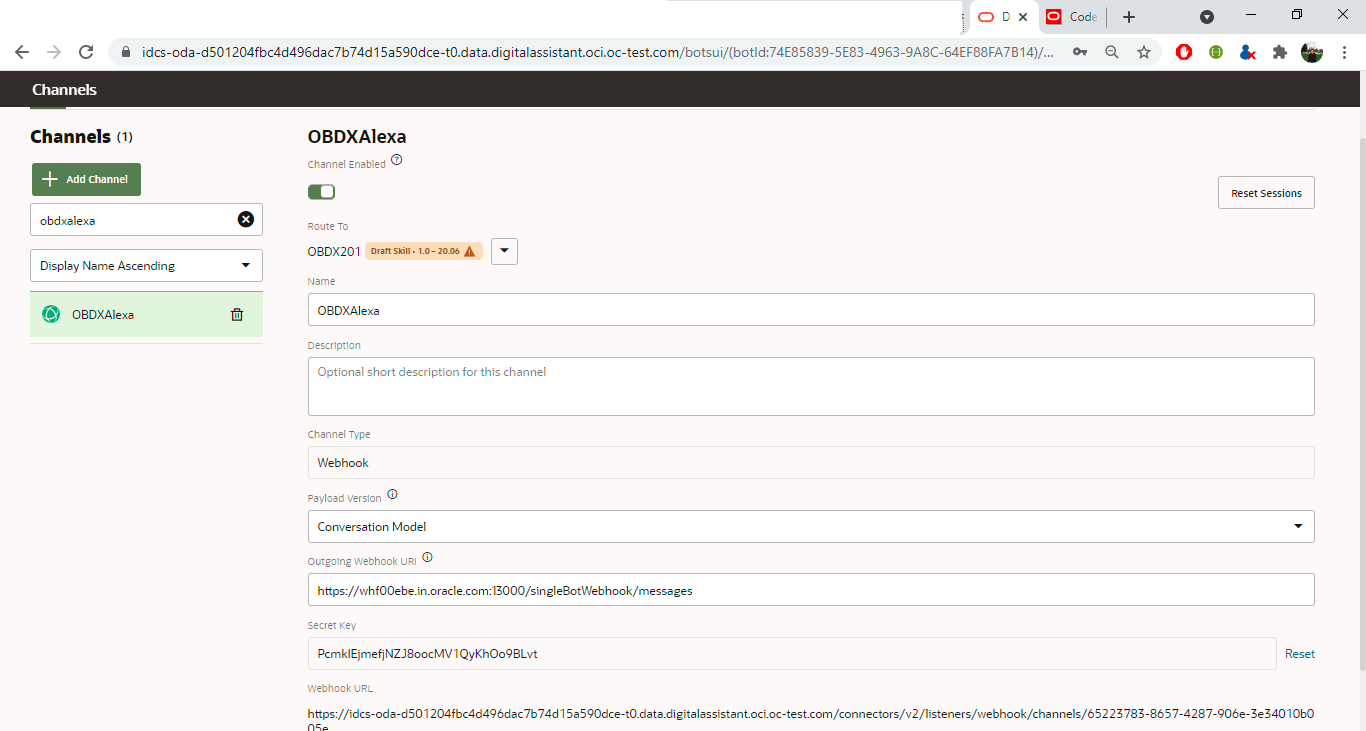This screenshot has width=1366, height=731.
Task: Toggle the Channel Enabled switch
Action: 321,191
